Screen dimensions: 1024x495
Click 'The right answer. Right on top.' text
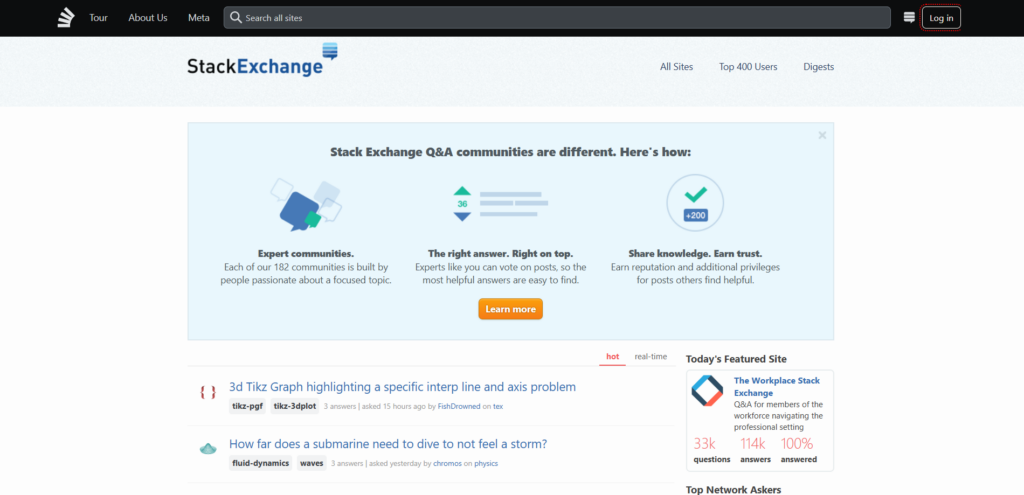click(500, 253)
